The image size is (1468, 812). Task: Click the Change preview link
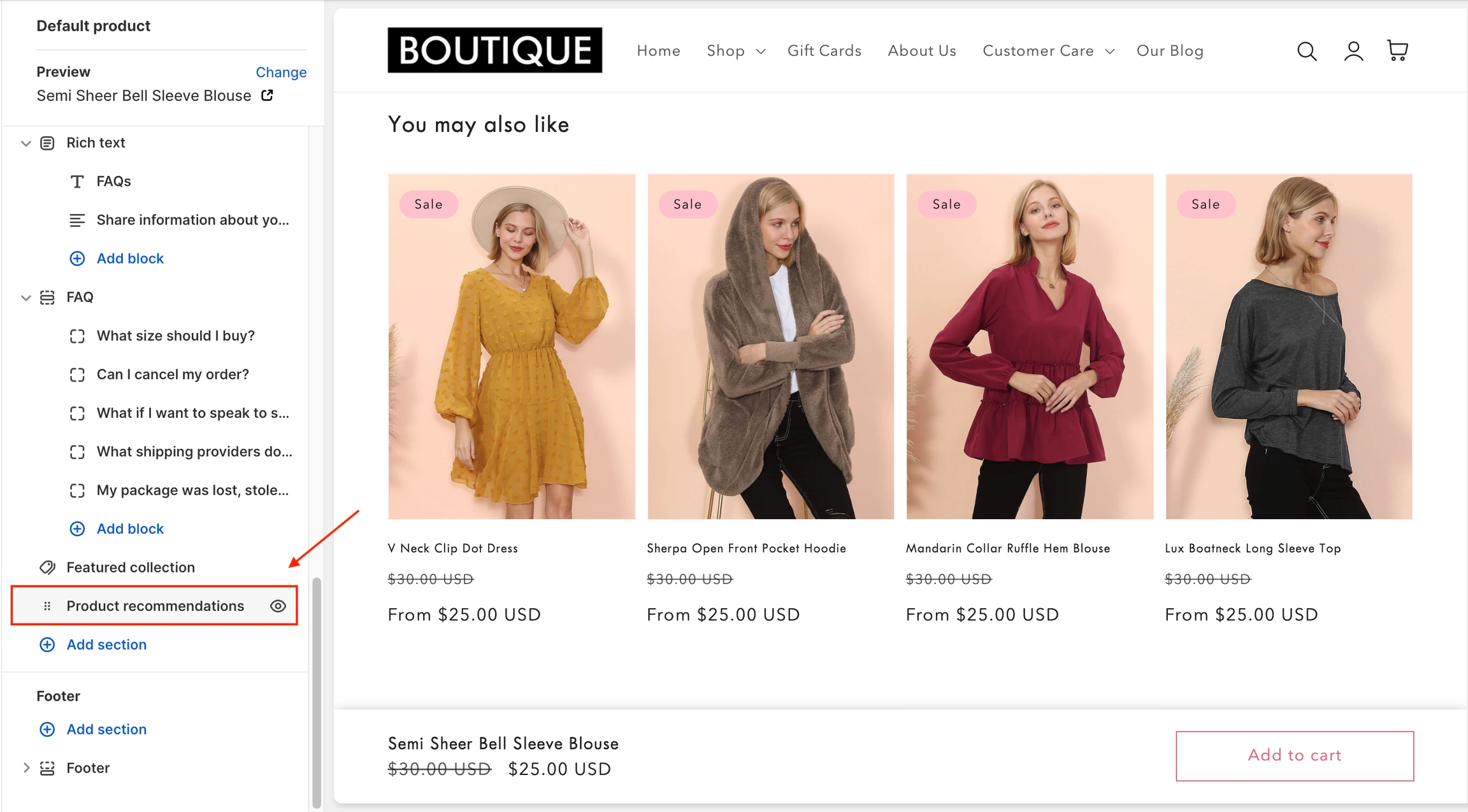281,72
